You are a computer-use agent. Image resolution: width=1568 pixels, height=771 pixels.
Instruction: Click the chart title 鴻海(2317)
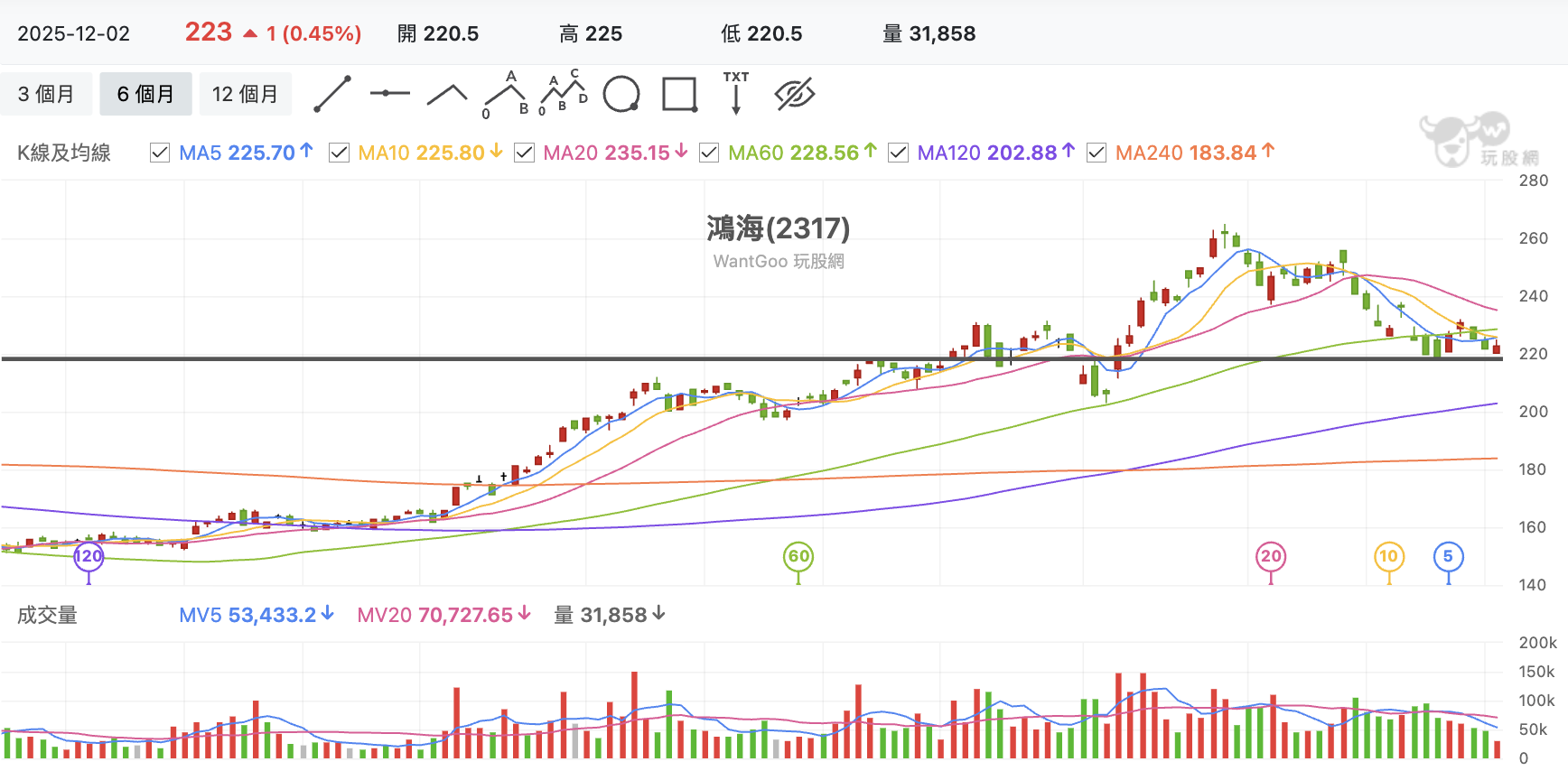pos(779,228)
